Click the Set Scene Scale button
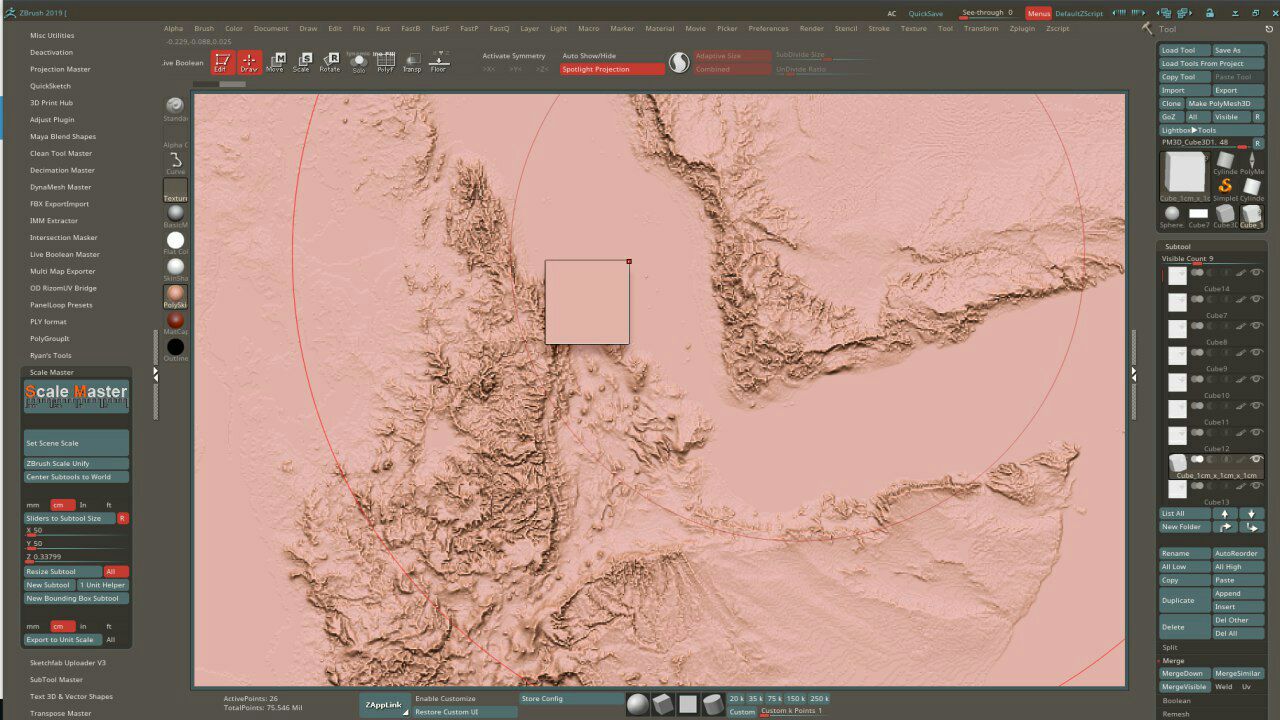This screenshot has height=720, width=1280. (x=76, y=443)
